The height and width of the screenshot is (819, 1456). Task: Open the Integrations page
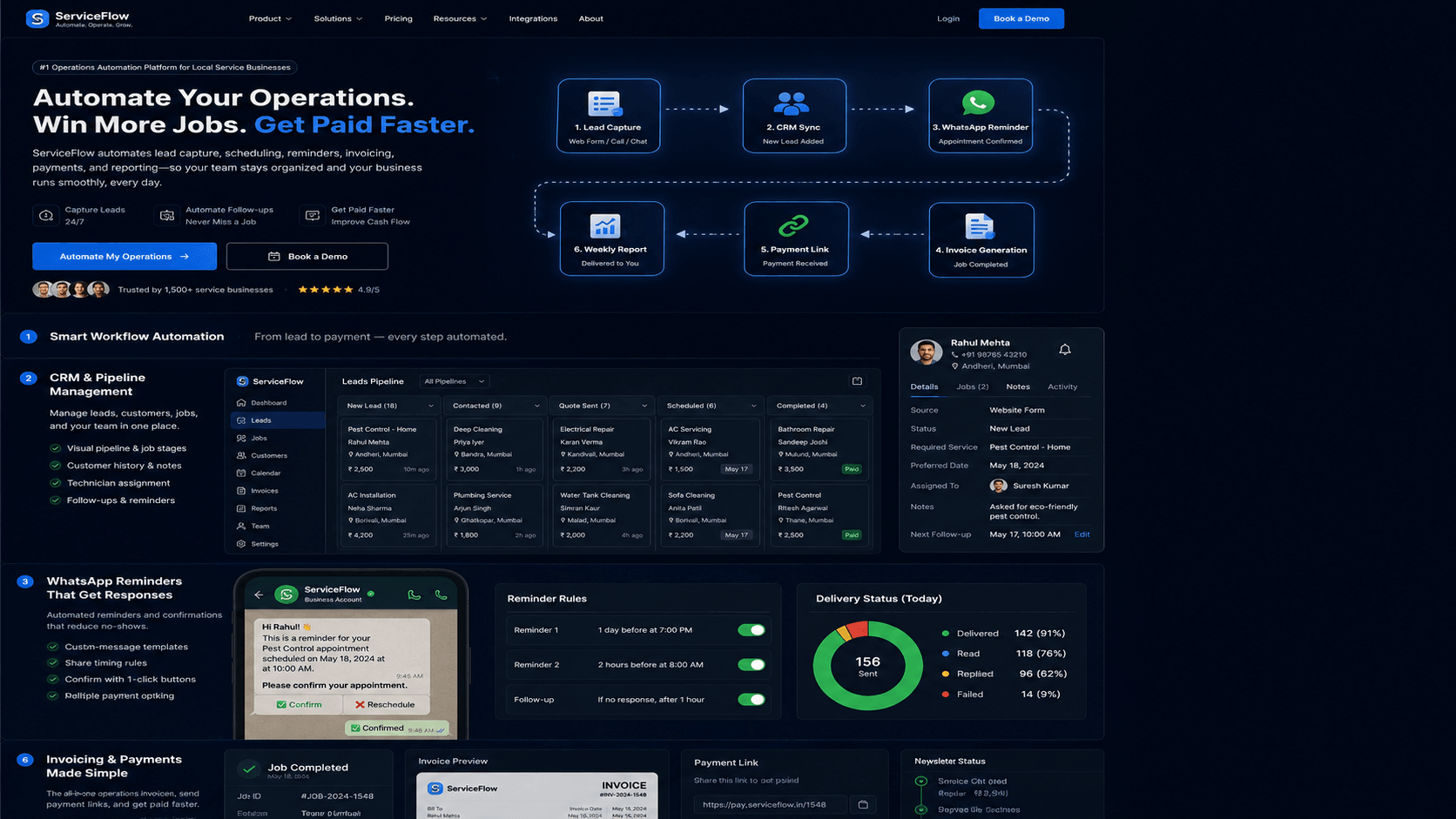pyautogui.click(x=533, y=18)
